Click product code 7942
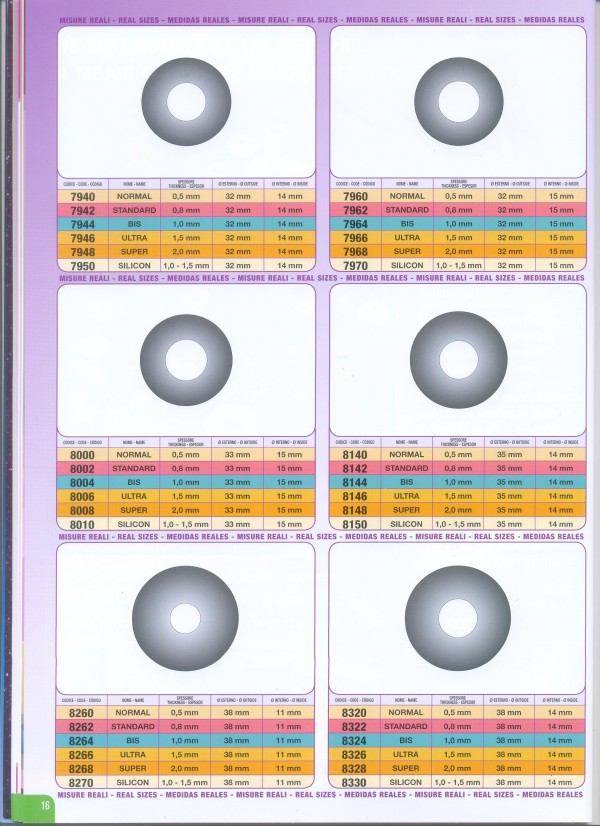 83,211
